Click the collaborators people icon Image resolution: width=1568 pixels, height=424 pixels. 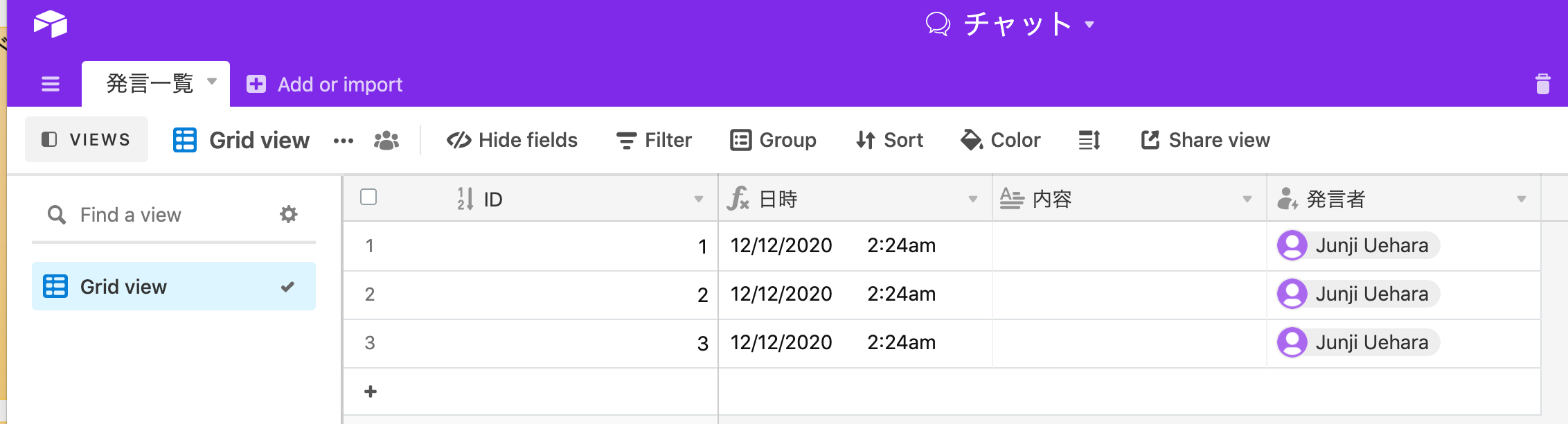tap(386, 141)
